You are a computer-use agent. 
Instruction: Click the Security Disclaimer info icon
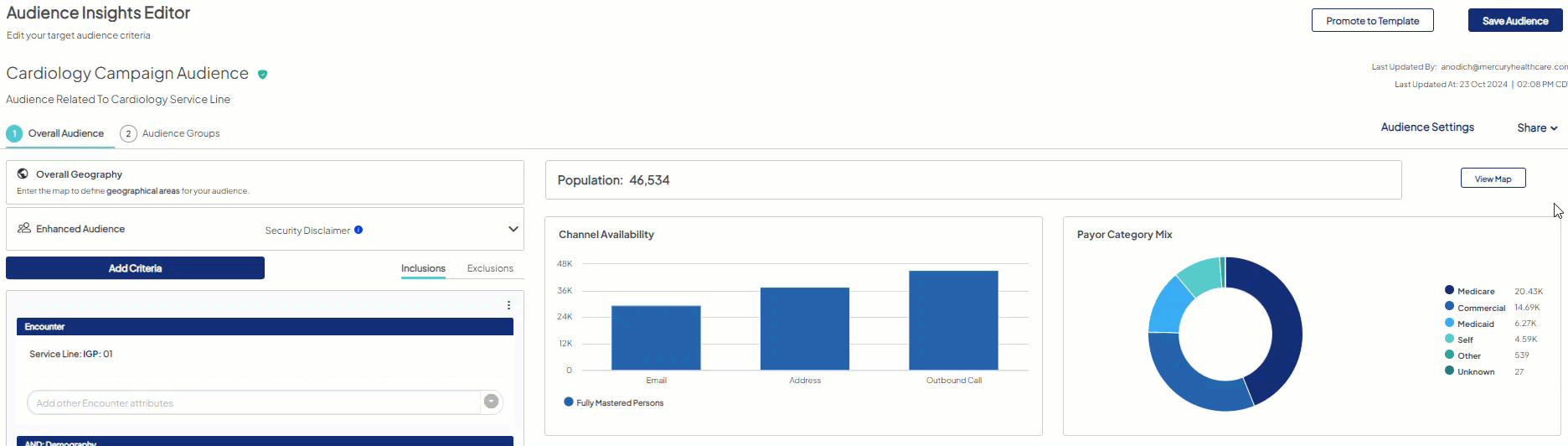358,230
